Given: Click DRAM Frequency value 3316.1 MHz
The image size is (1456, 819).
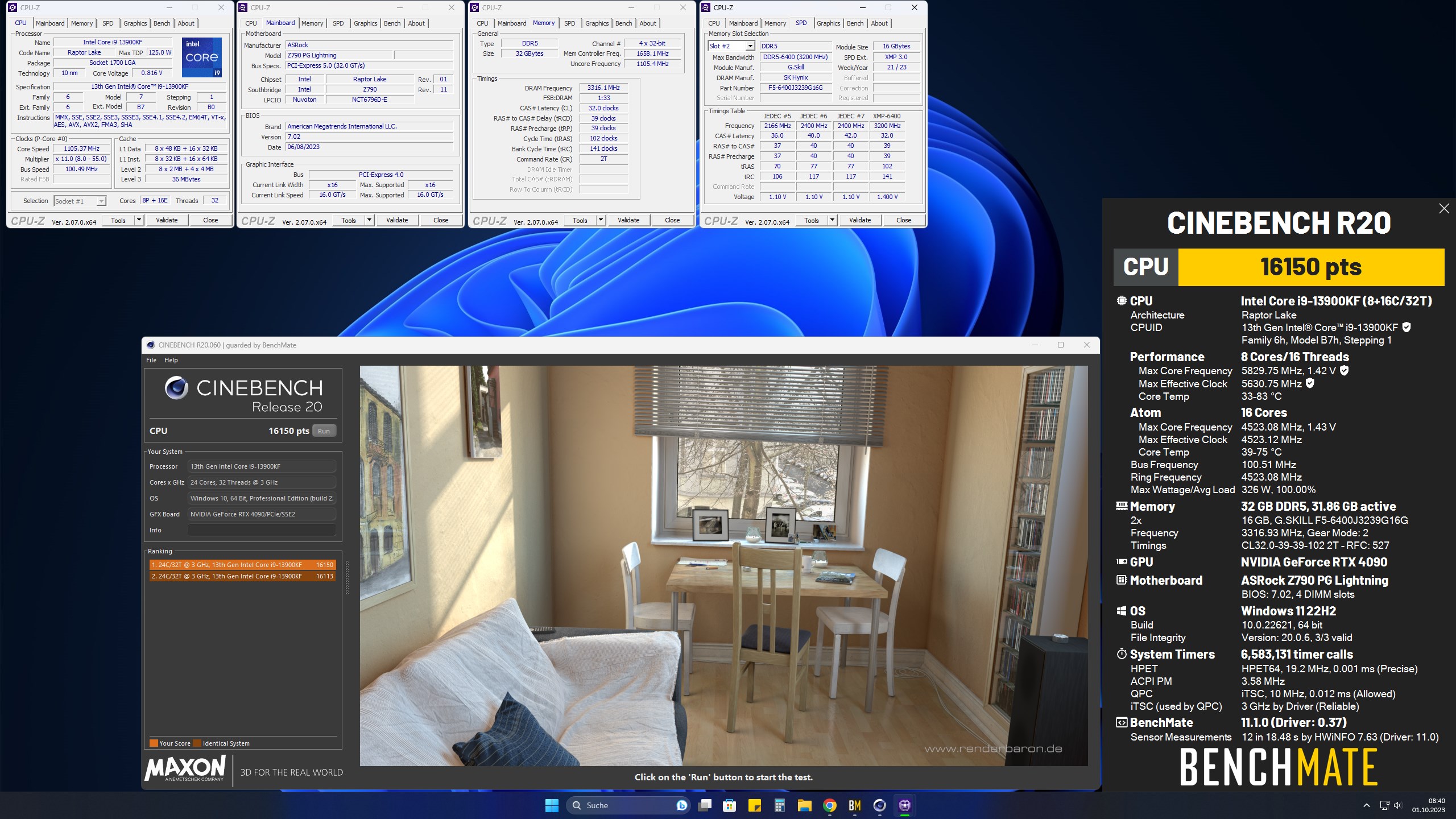Looking at the screenshot, I should click(603, 88).
